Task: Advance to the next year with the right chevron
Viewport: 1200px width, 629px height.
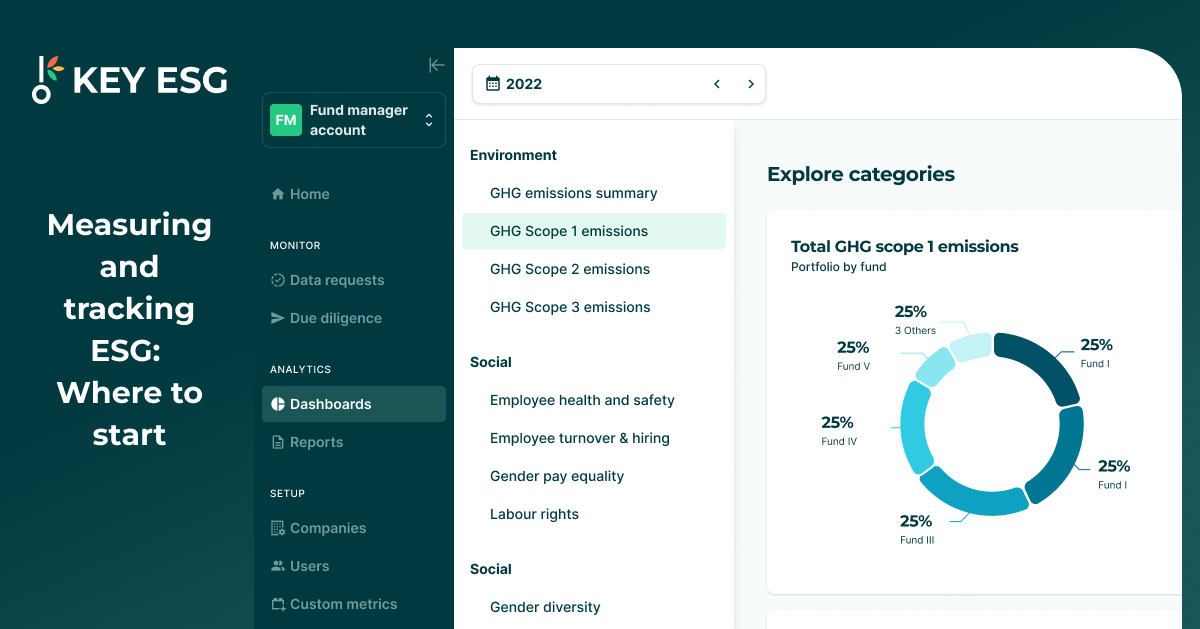Action: pyautogui.click(x=750, y=84)
